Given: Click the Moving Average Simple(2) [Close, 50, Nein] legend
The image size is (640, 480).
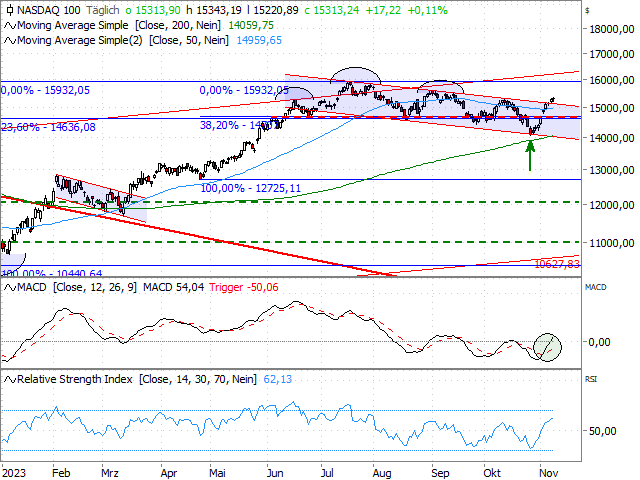Looking at the screenshot, I should click(x=122, y=40).
